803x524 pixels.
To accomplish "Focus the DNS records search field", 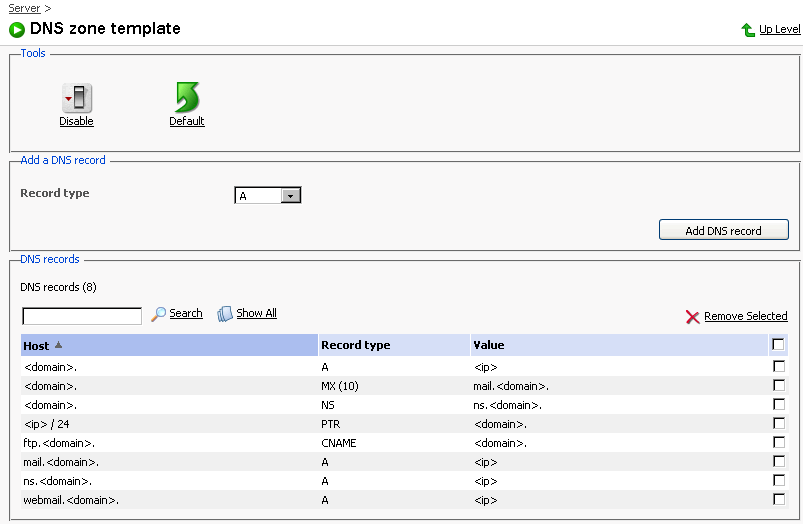I will (82, 316).
